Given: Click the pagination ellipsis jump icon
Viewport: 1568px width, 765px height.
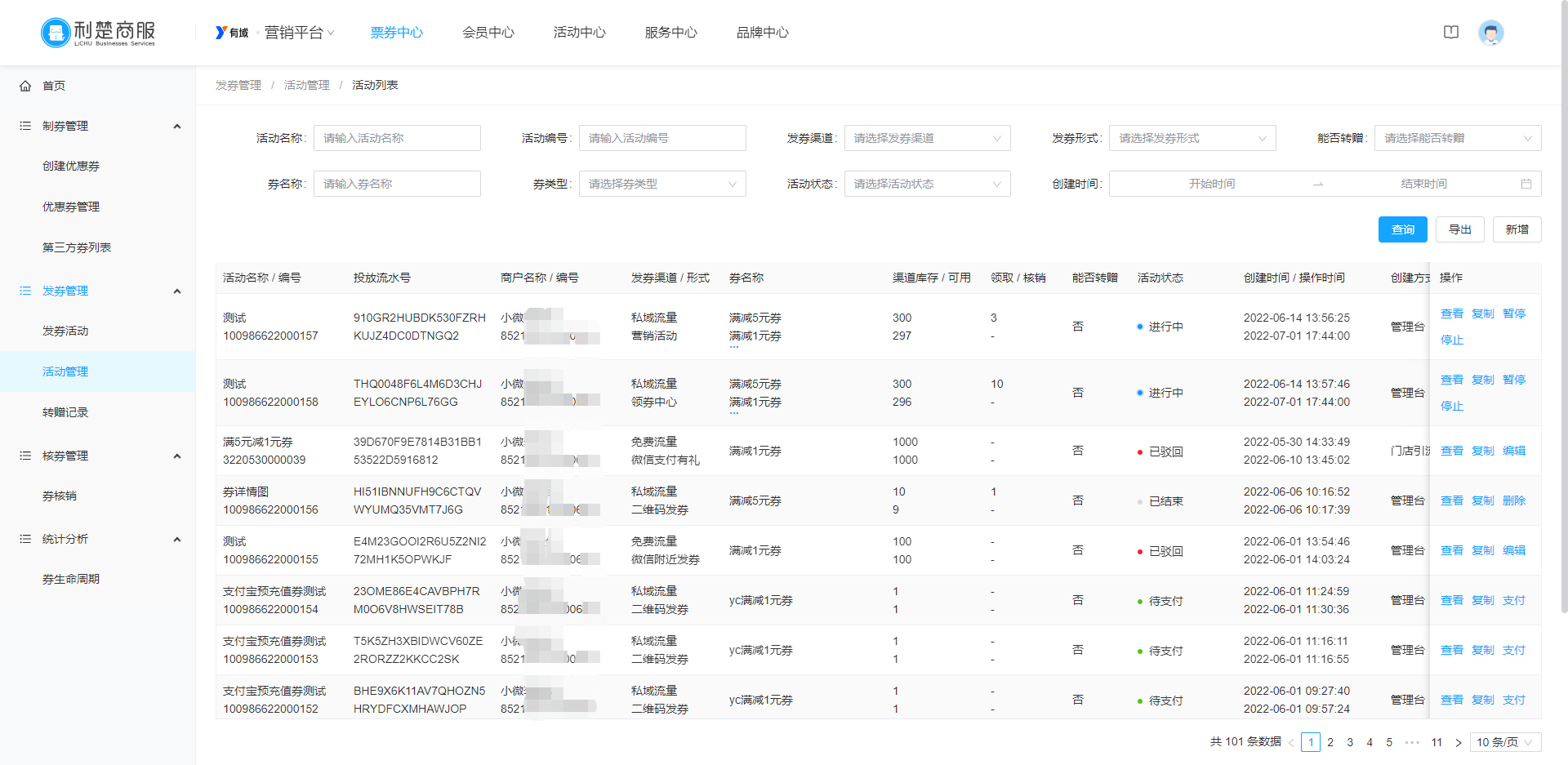Looking at the screenshot, I should pos(1412,742).
